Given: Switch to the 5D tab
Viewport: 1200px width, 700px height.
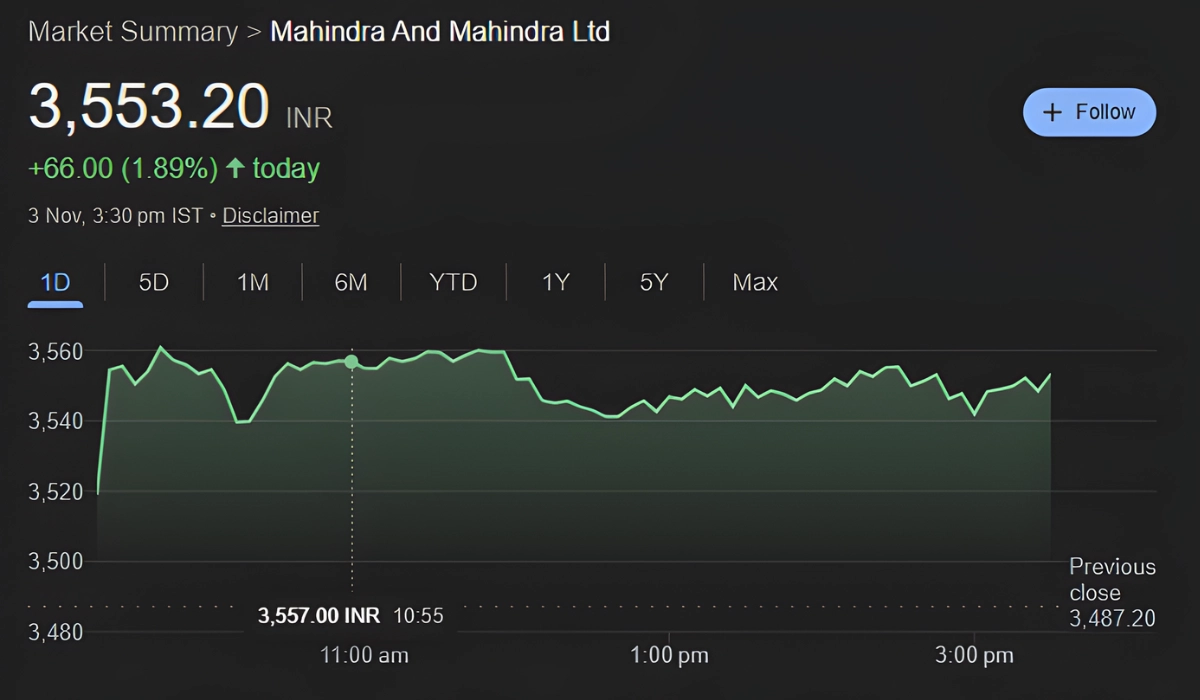Looking at the screenshot, I should pos(153,283).
